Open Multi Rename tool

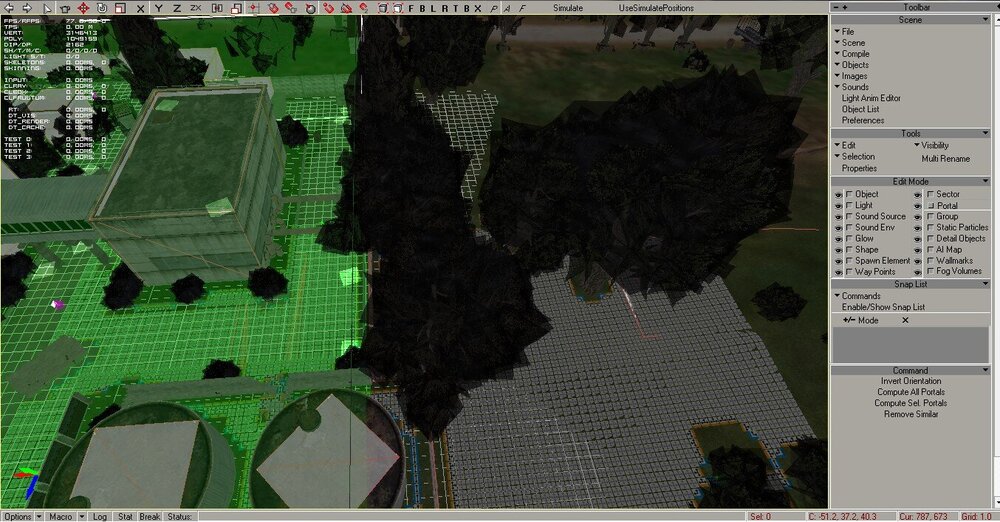tap(945, 158)
